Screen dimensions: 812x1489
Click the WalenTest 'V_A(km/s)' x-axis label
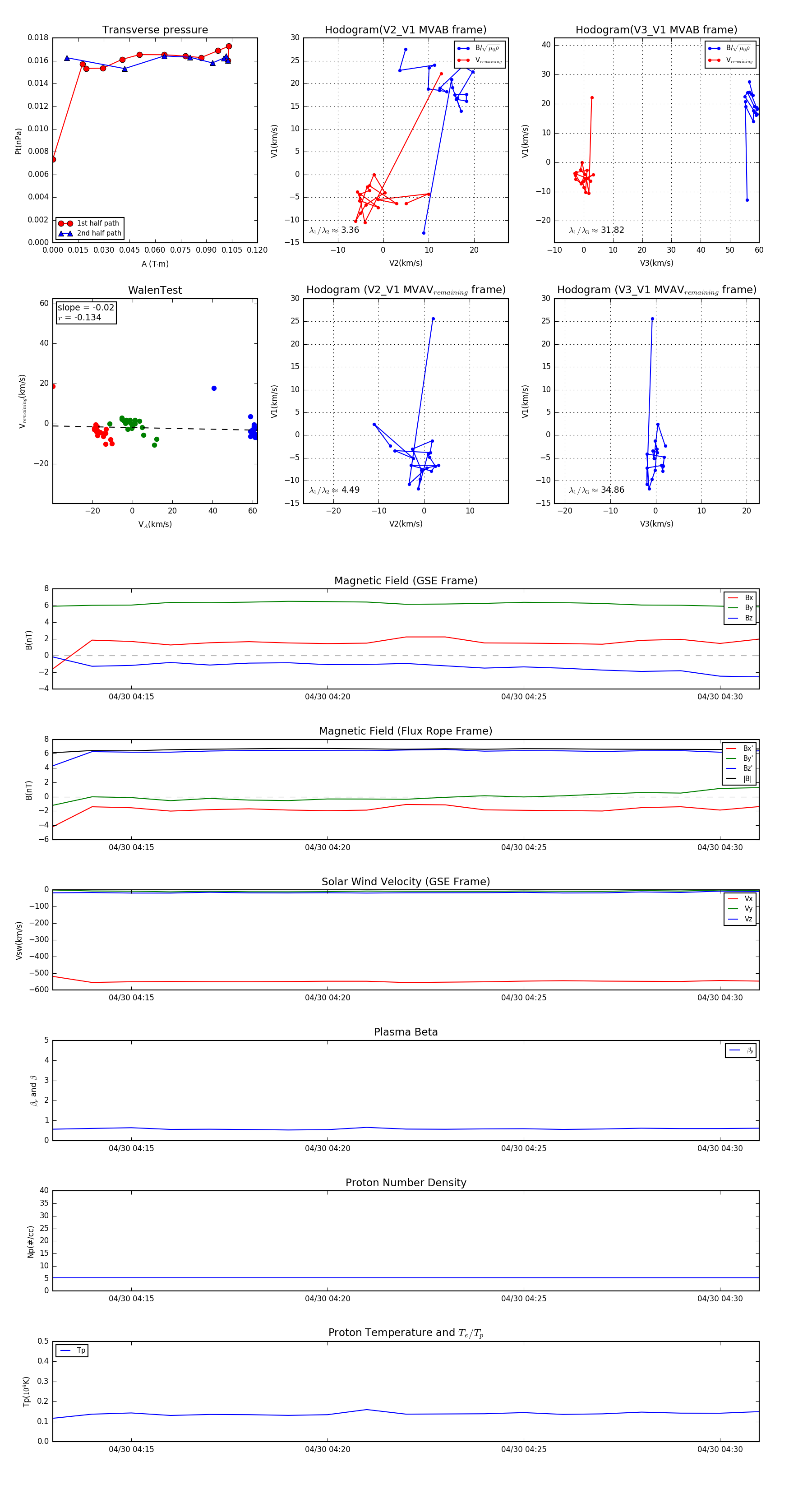click(155, 524)
